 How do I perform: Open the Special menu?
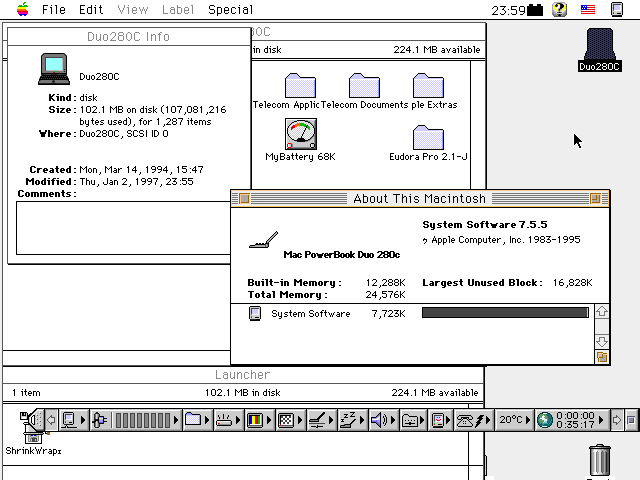[x=230, y=9]
